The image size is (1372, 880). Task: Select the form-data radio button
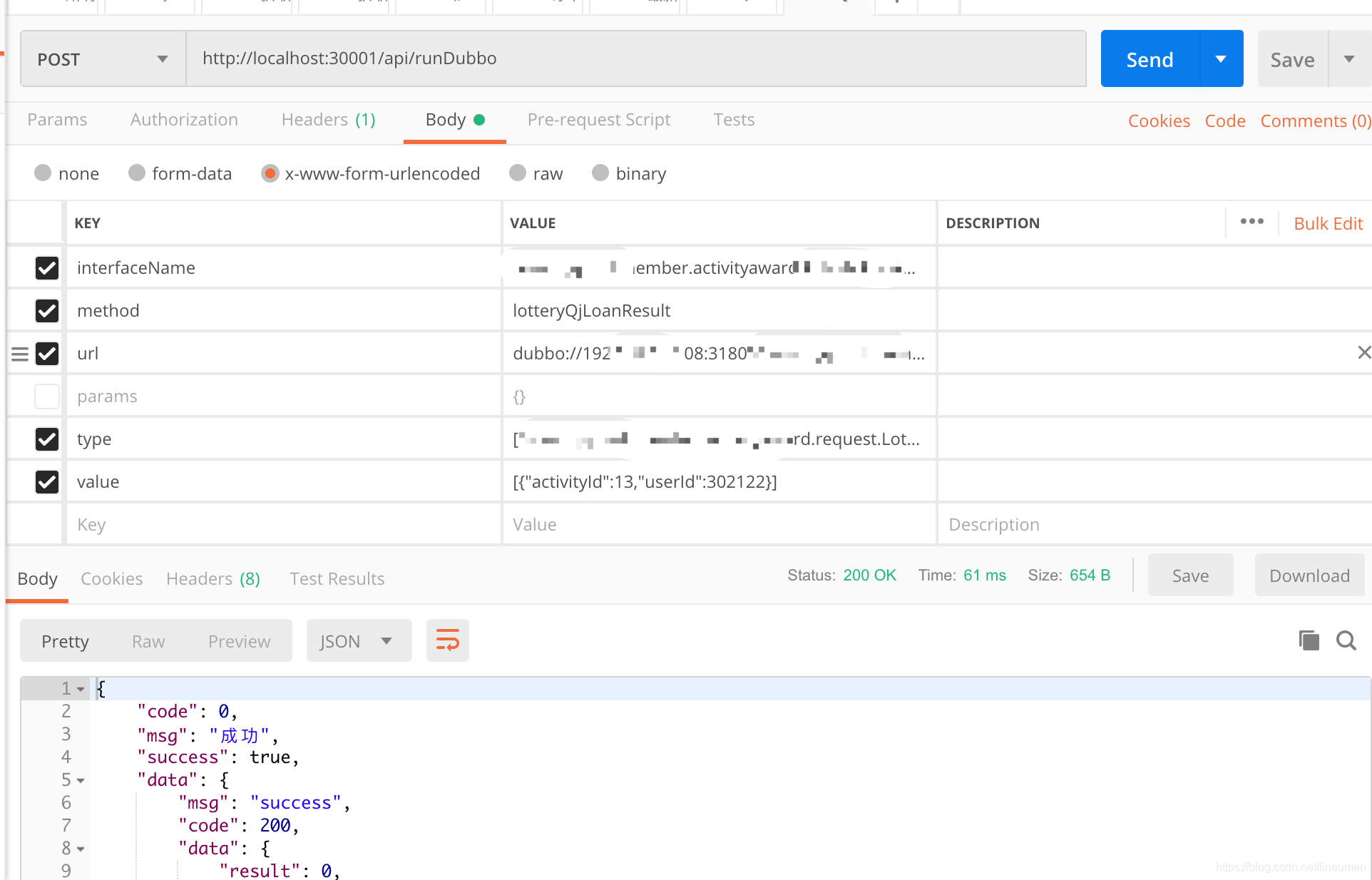pyautogui.click(x=137, y=173)
